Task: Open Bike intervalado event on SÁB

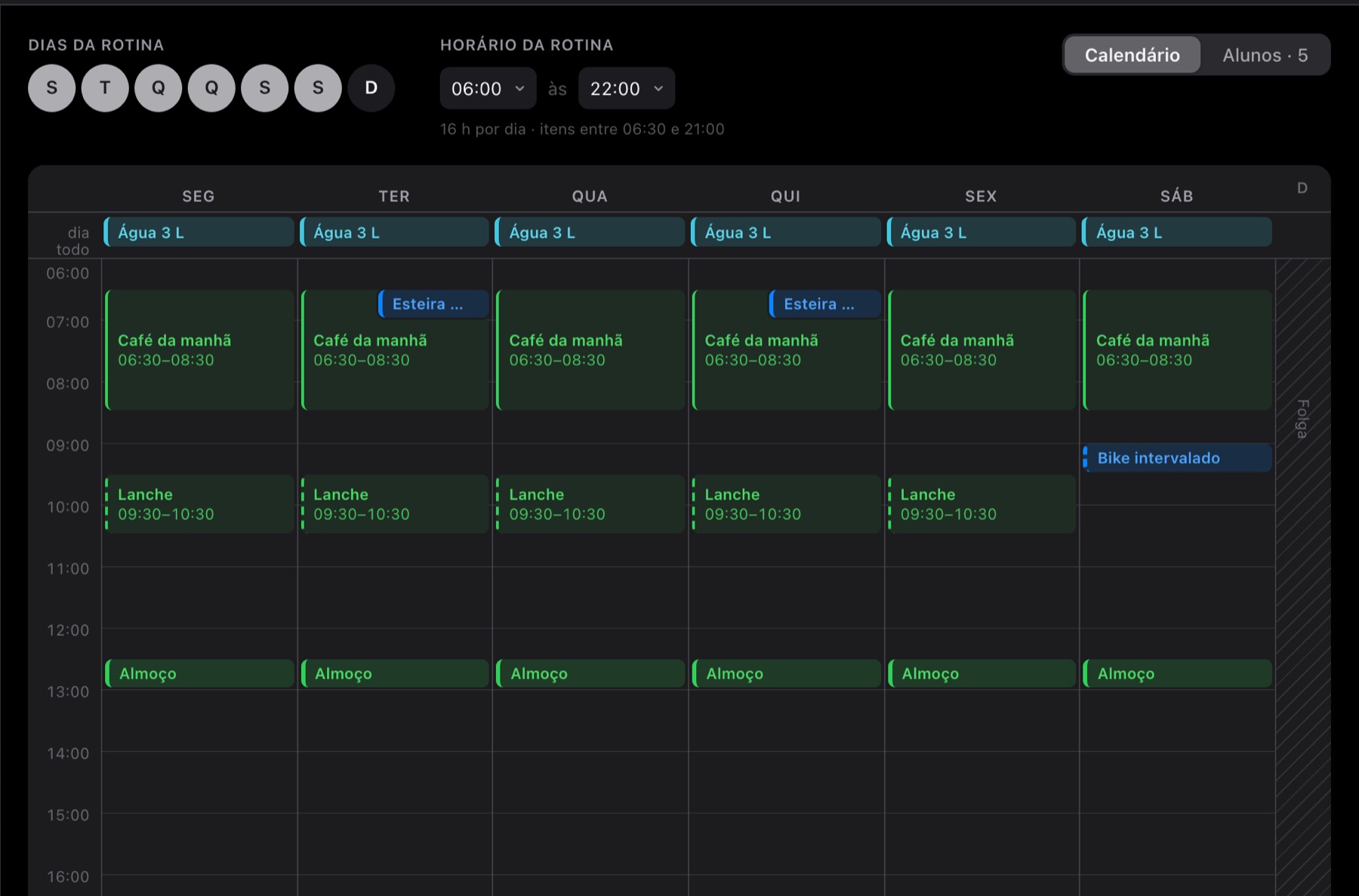Action: coord(1176,458)
